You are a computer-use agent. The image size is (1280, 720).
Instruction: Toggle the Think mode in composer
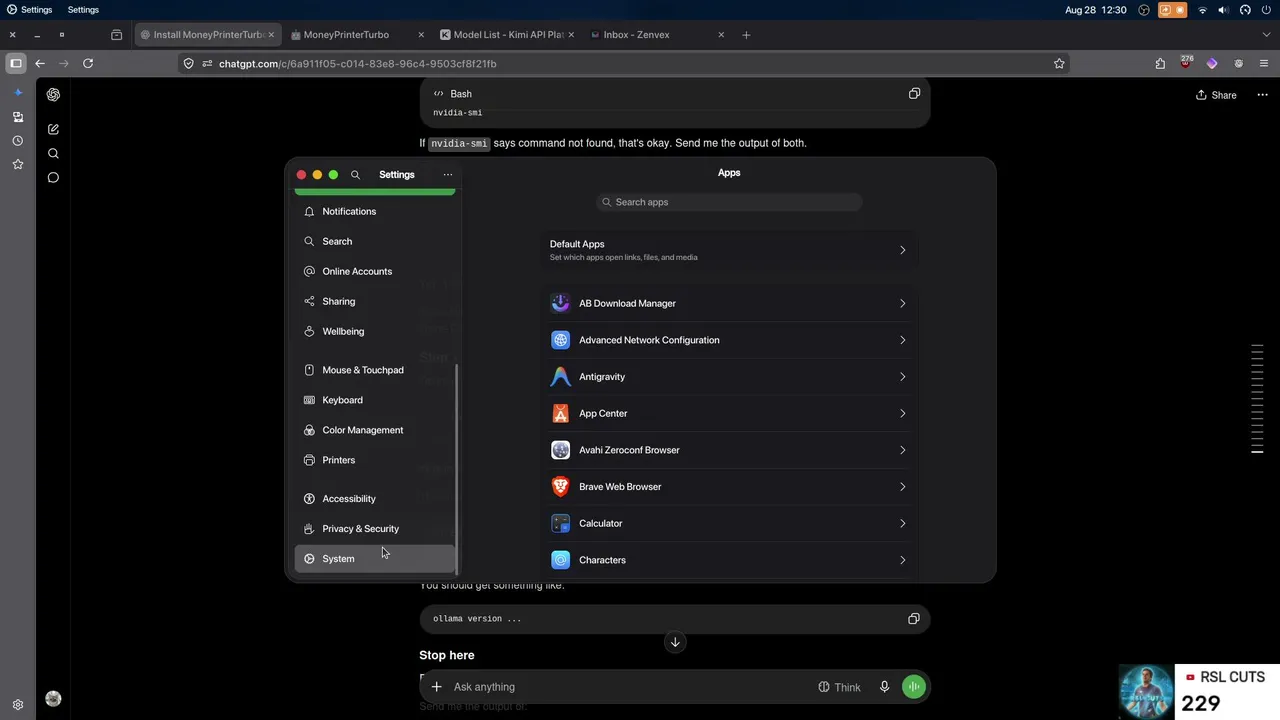click(x=839, y=687)
